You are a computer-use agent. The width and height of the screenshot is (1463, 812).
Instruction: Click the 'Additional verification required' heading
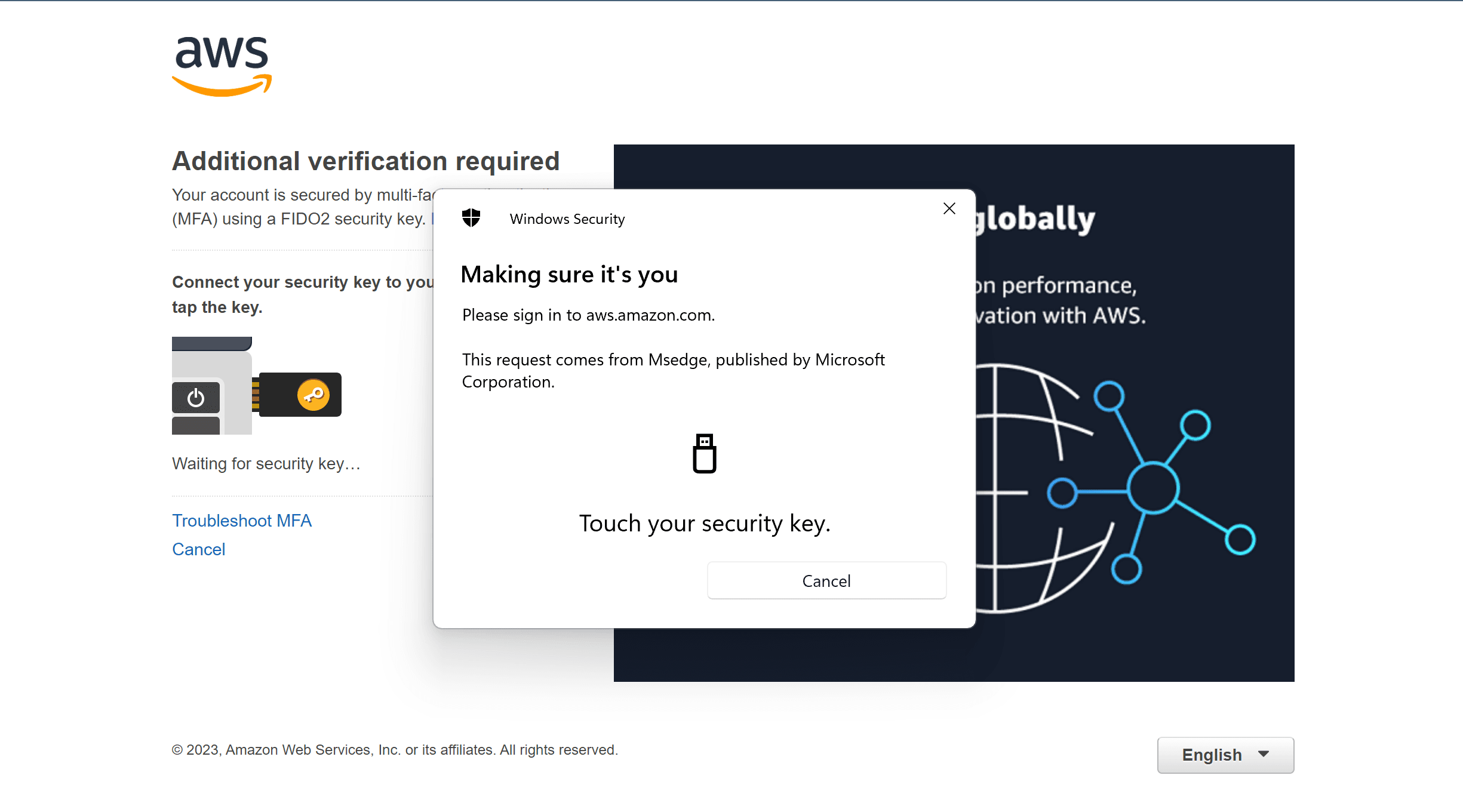(366, 161)
